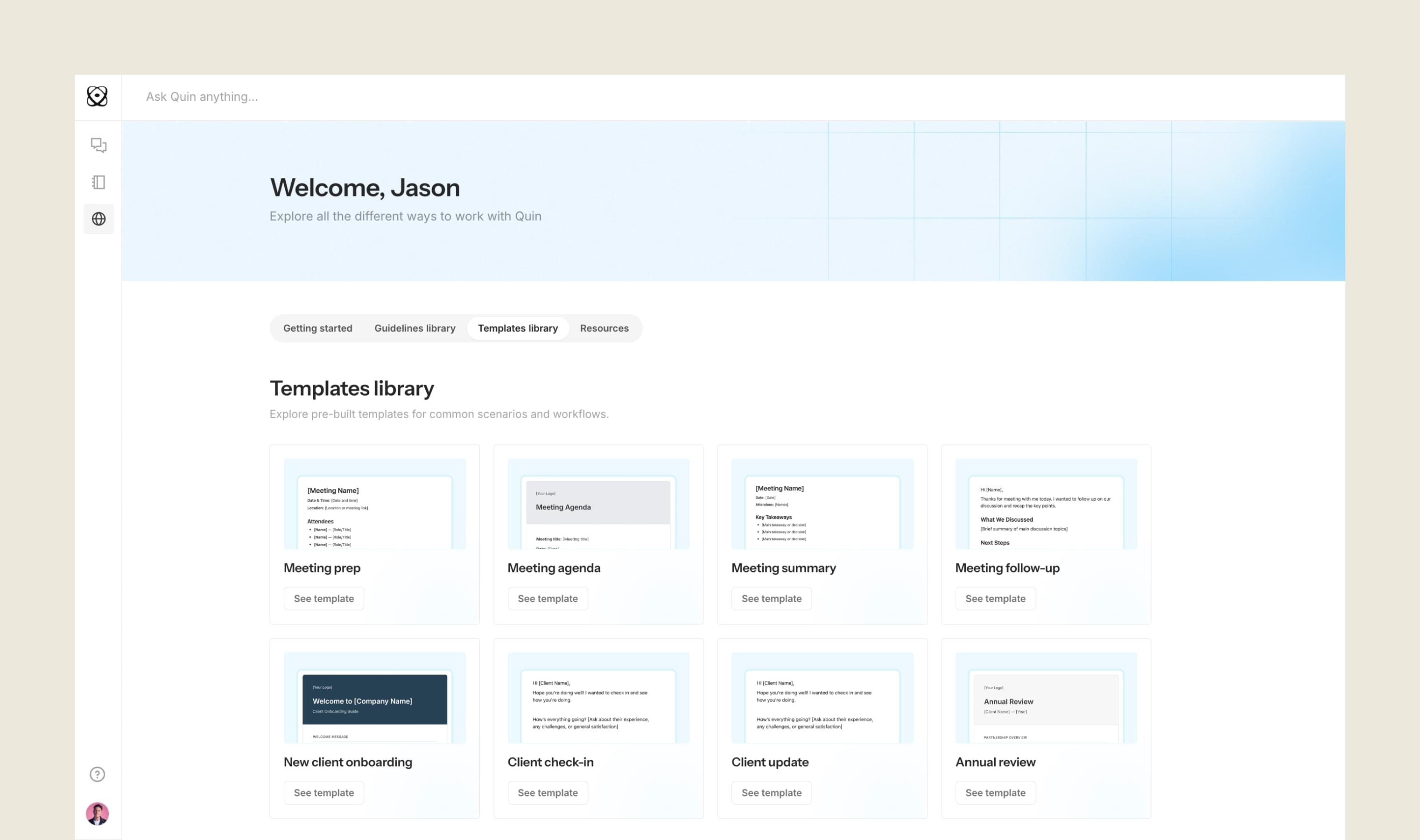Click the Client update preview thumbnail
The height and width of the screenshot is (840, 1420).
822,697
